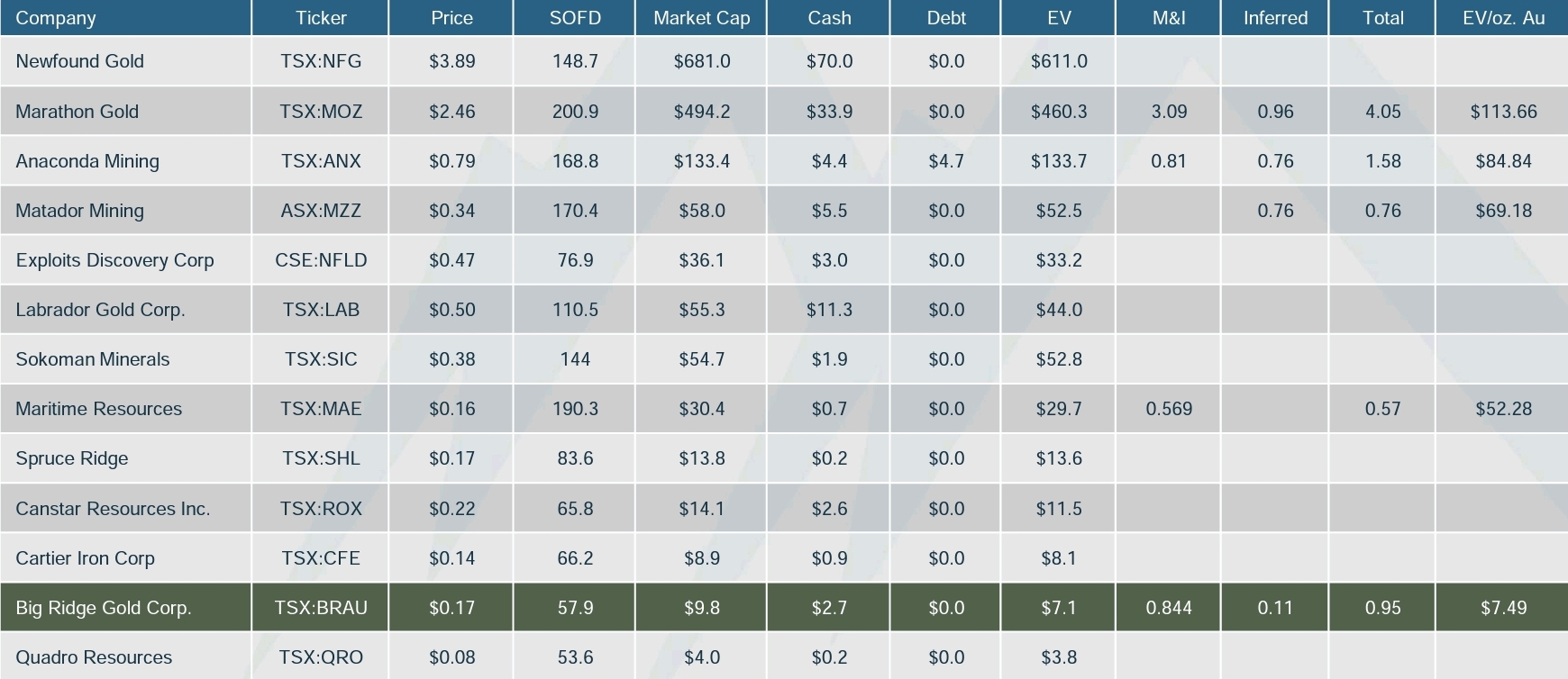Screen dimensions: 1568x679
Task: Select the Anaconda Mining row name
Action: [87, 161]
